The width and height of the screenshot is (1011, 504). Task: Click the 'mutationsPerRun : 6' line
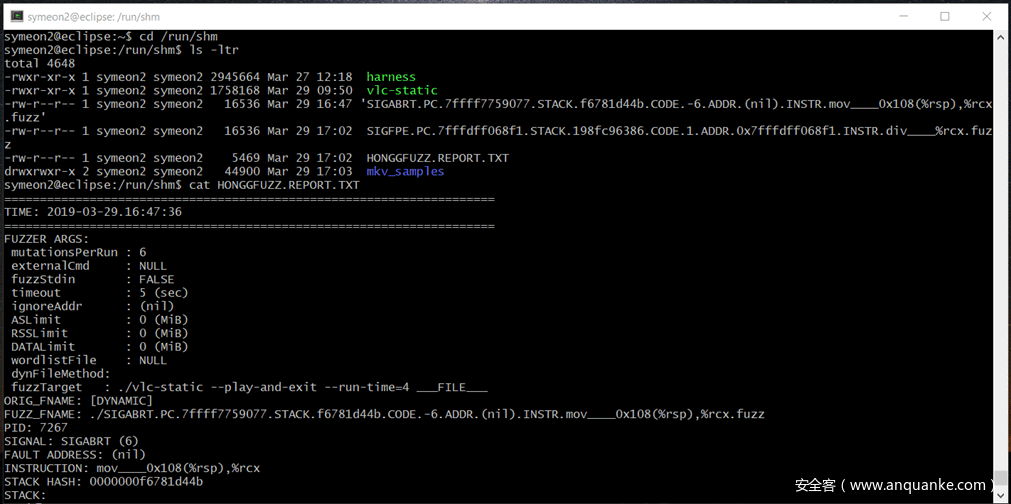coord(79,252)
